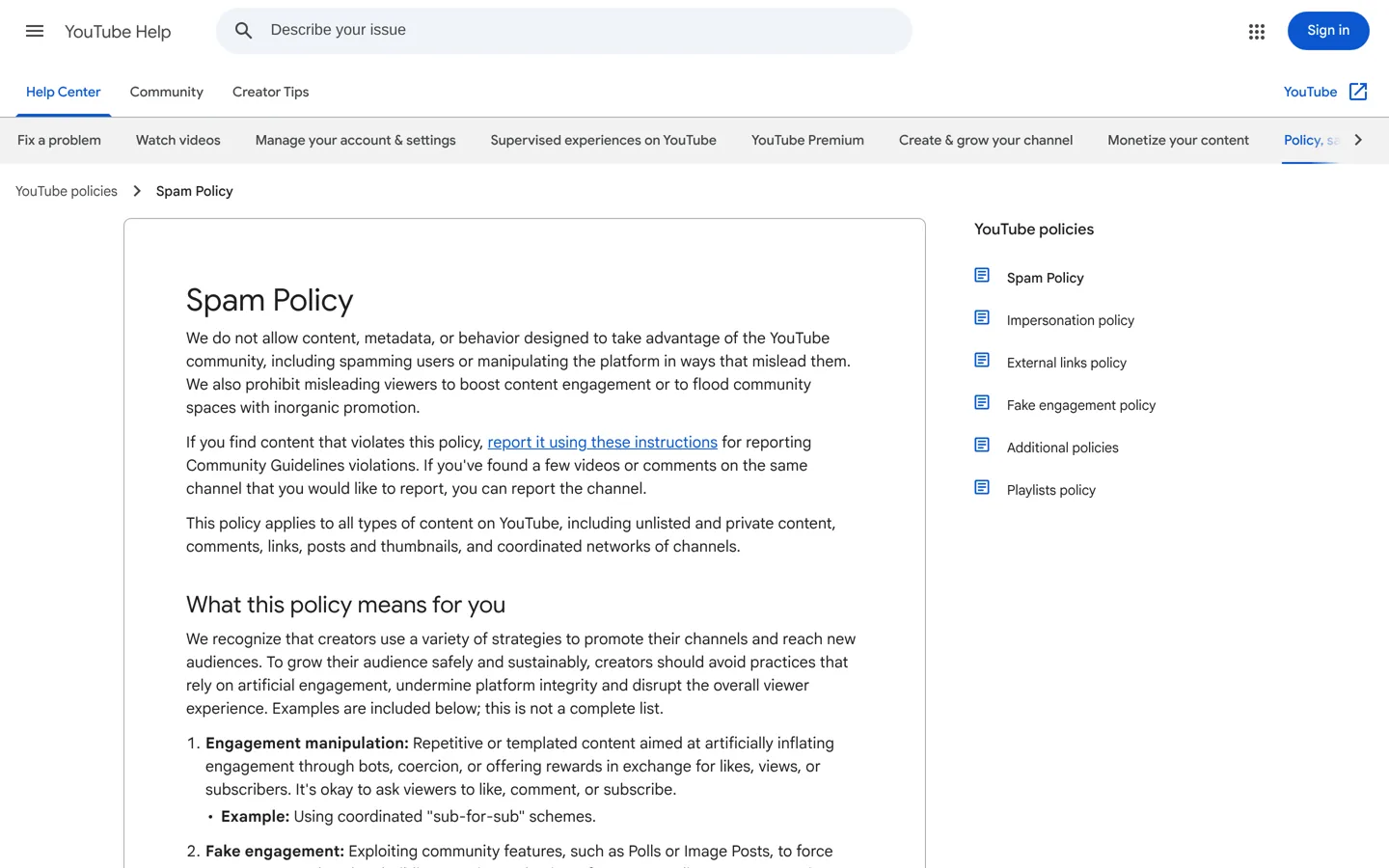The width and height of the screenshot is (1389, 868).
Task: Go to YouTube policies breadcrumb
Action: point(67,191)
